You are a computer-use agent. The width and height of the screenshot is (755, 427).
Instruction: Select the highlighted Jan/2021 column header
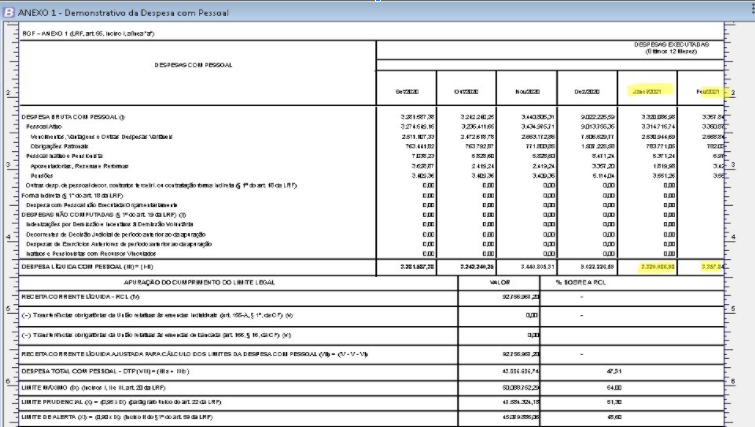648,92
